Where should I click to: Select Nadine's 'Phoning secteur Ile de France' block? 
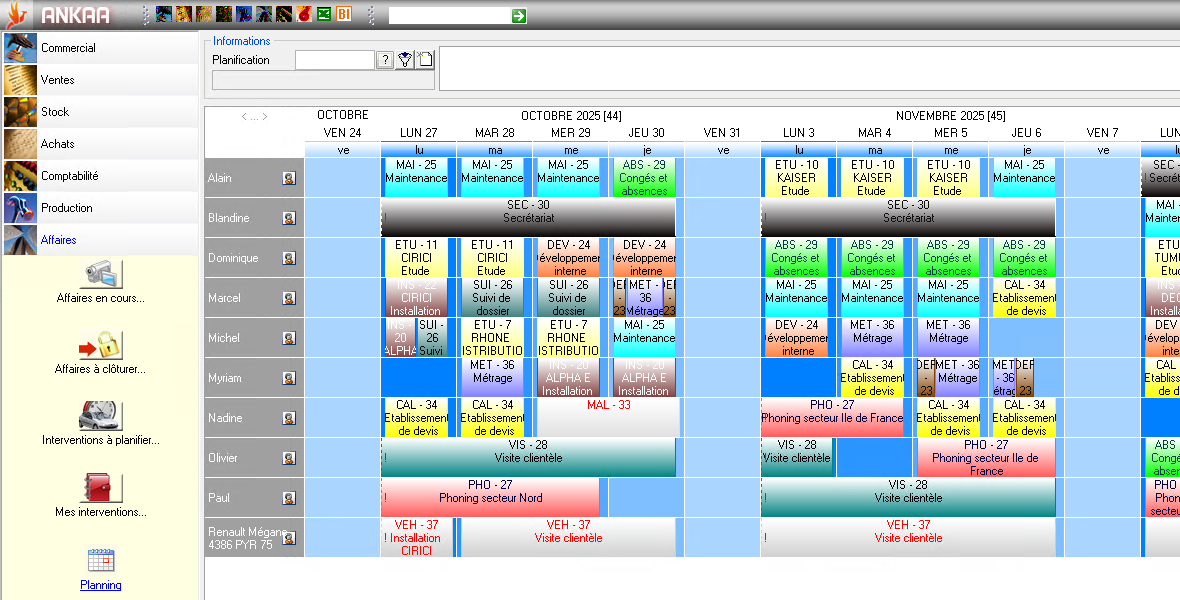point(832,418)
